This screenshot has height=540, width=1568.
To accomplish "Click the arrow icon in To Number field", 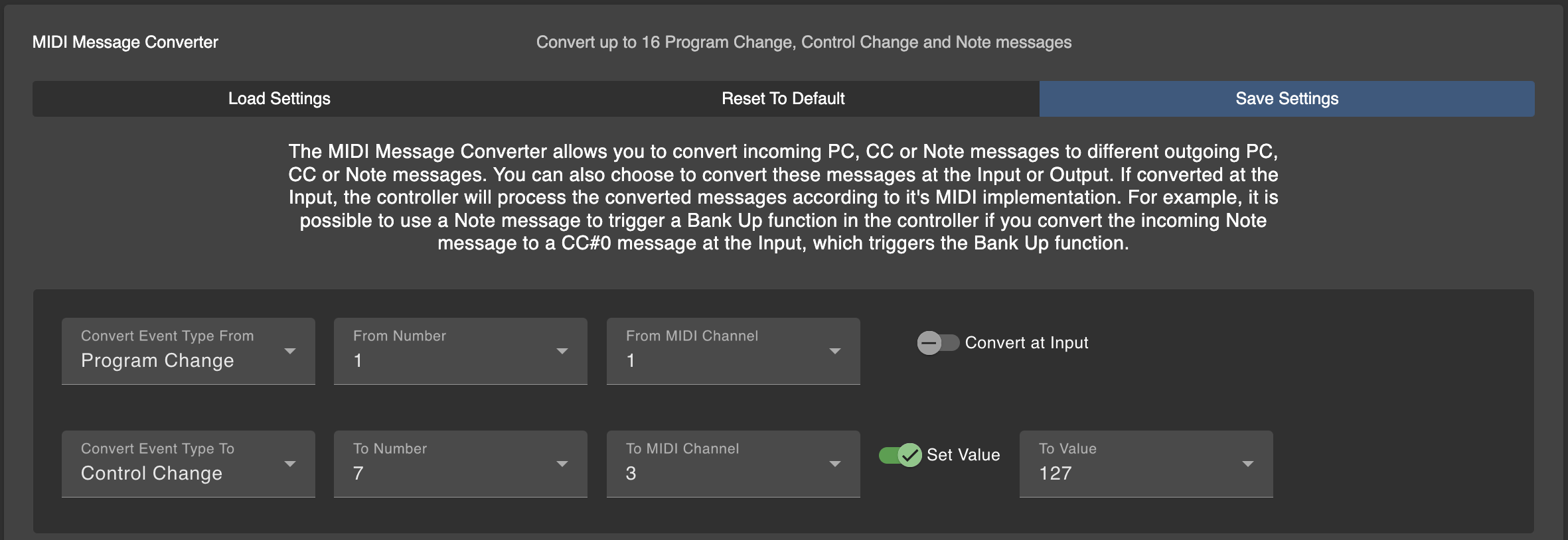I will click(x=562, y=464).
